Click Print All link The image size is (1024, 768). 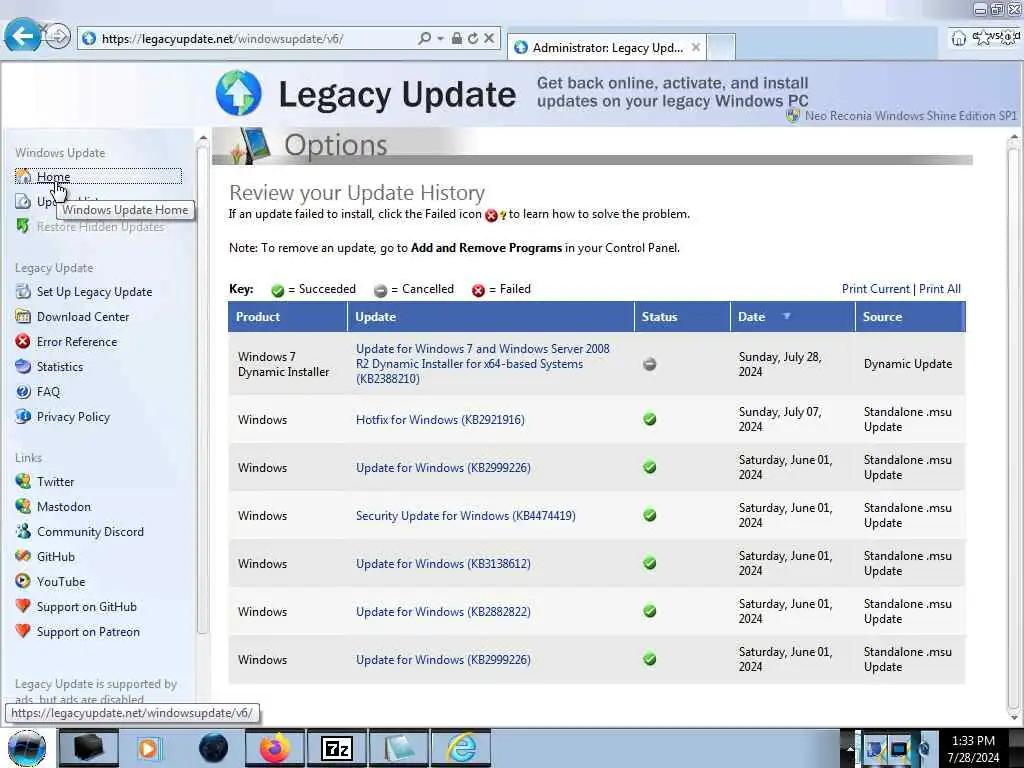939,289
